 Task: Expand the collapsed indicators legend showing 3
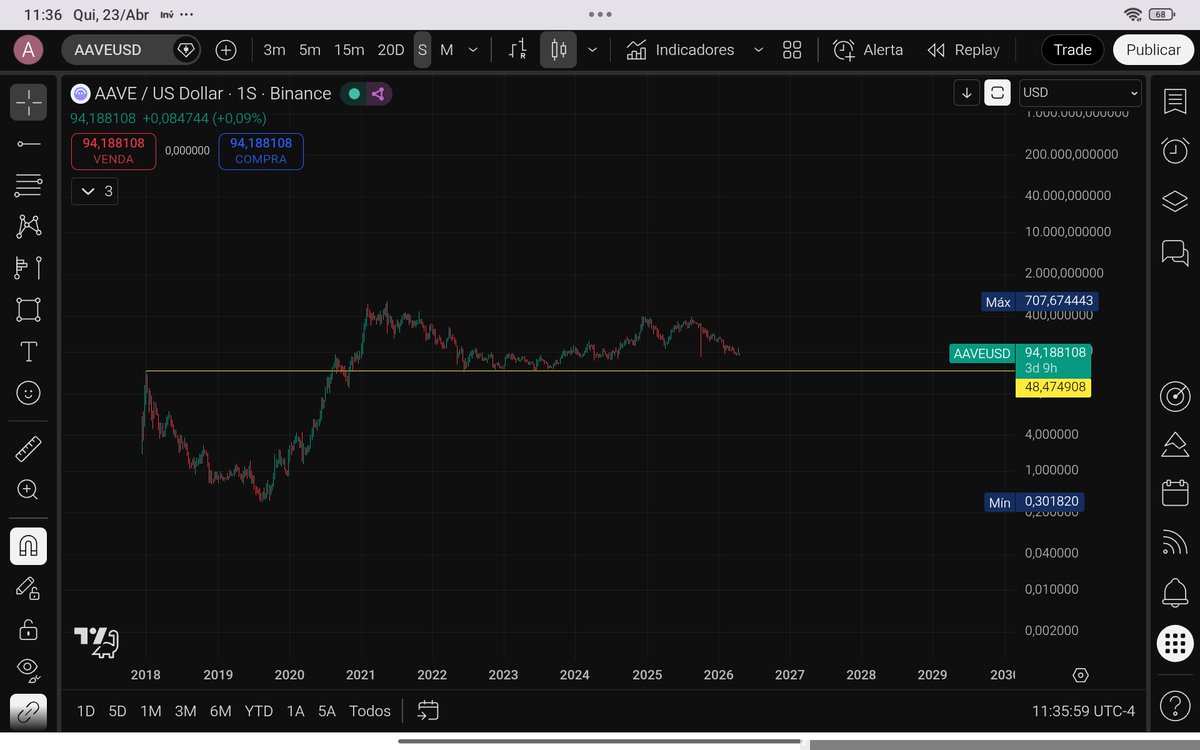pyautogui.click(x=94, y=191)
